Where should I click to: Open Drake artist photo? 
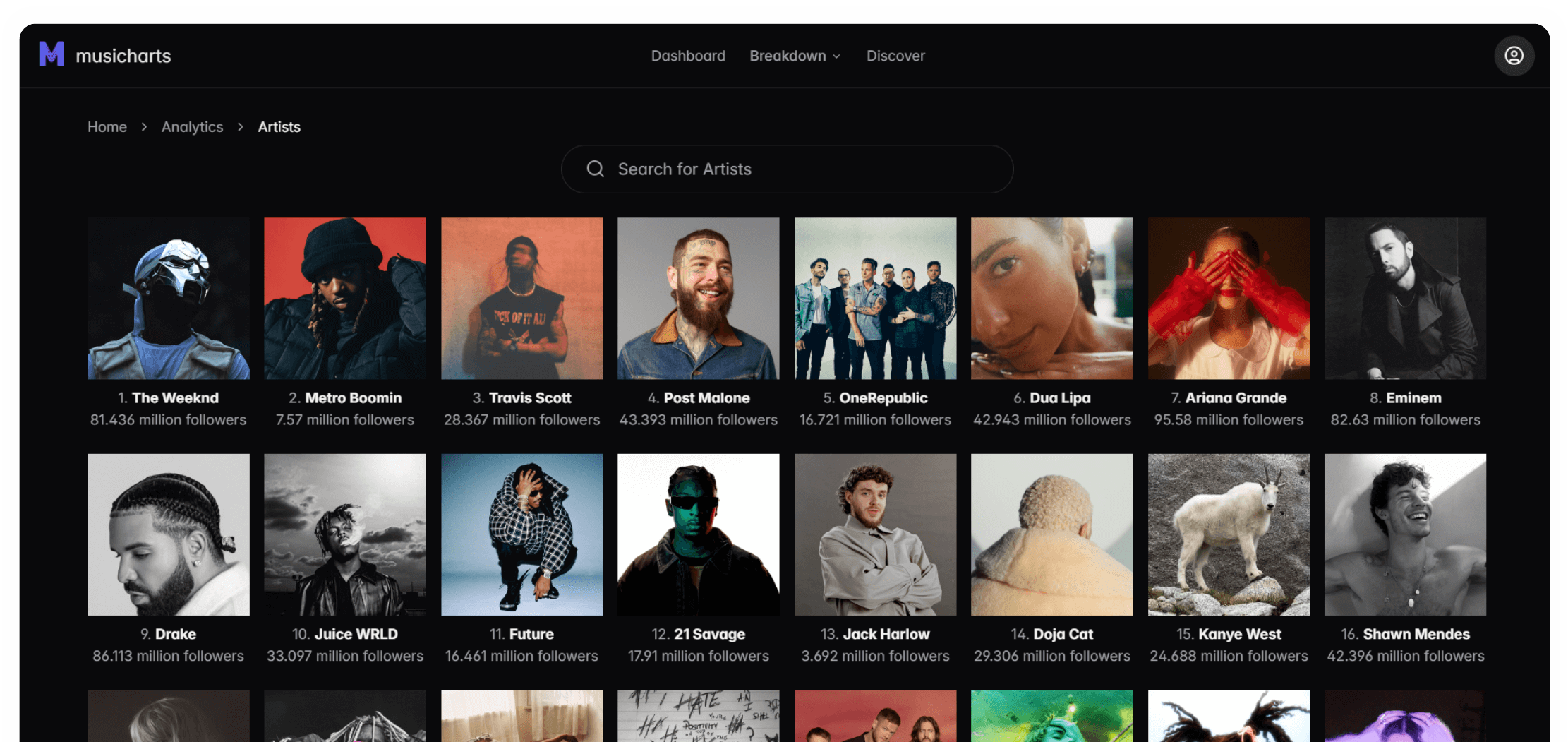pyautogui.click(x=169, y=534)
